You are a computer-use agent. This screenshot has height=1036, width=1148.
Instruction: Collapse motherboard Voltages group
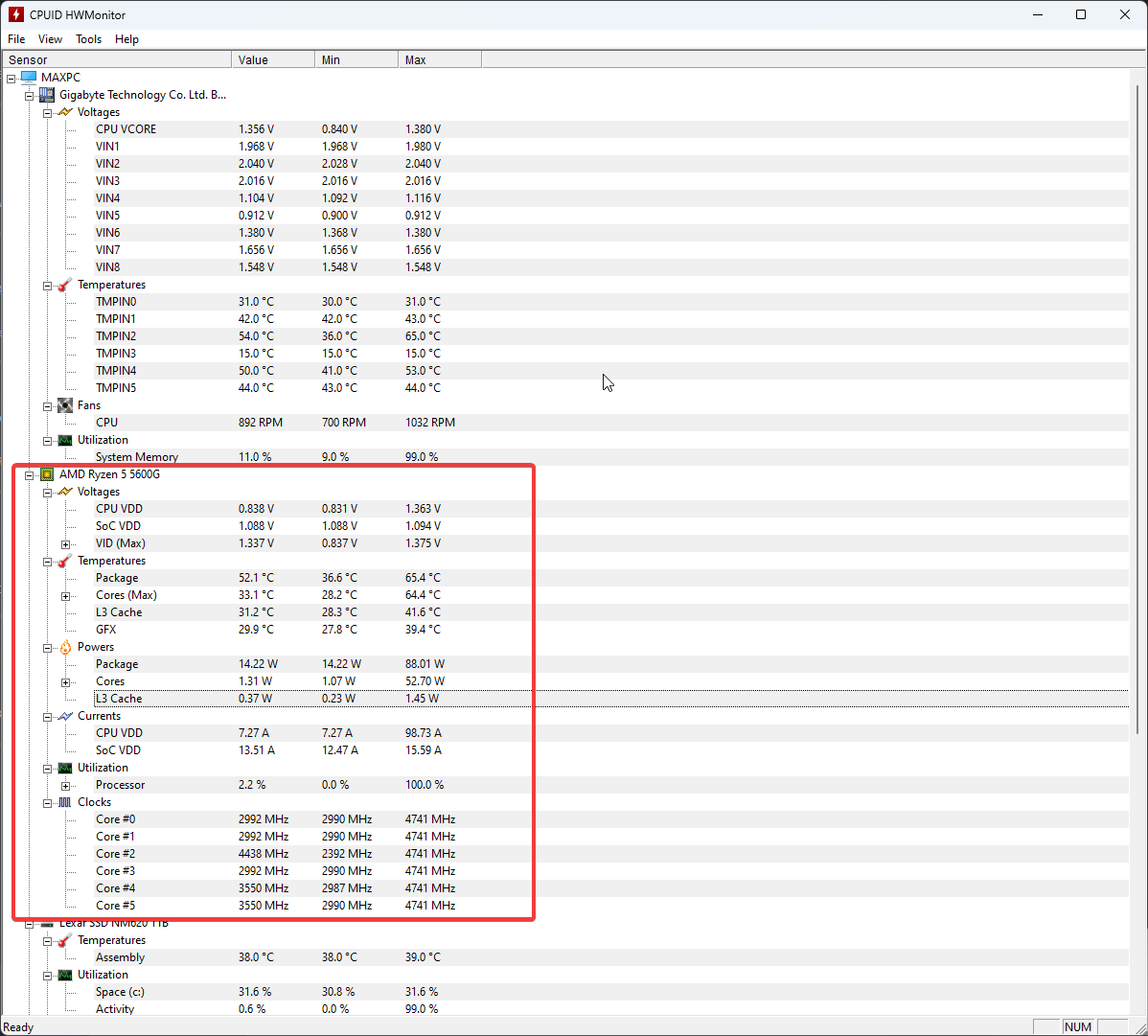[x=48, y=113]
